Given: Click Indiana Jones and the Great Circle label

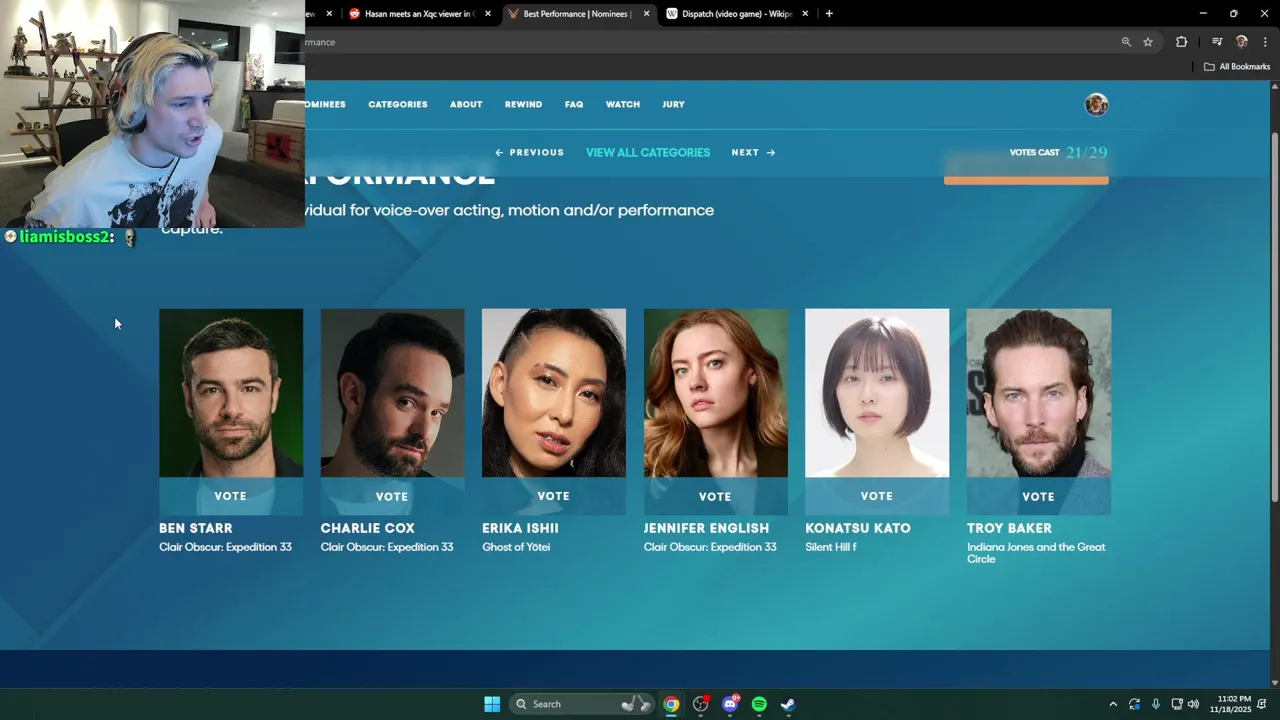Looking at the screenshot, I should tap(1036, 553).
